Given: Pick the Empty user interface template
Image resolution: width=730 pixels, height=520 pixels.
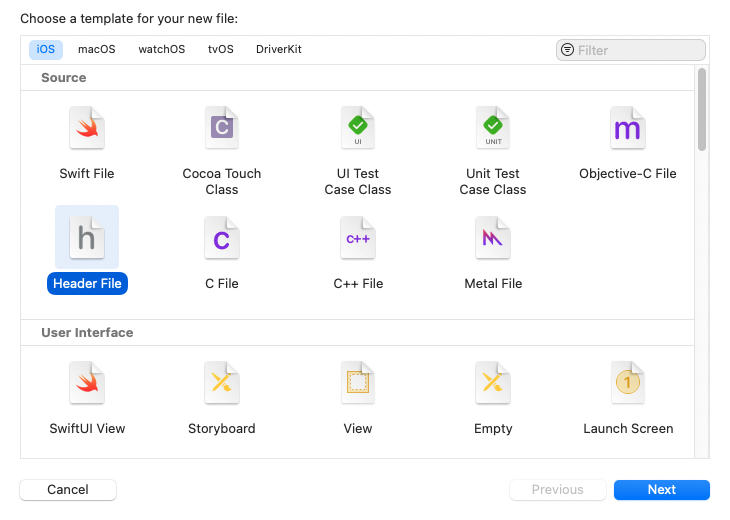Looking at the screenshot, I should [493, 383].
